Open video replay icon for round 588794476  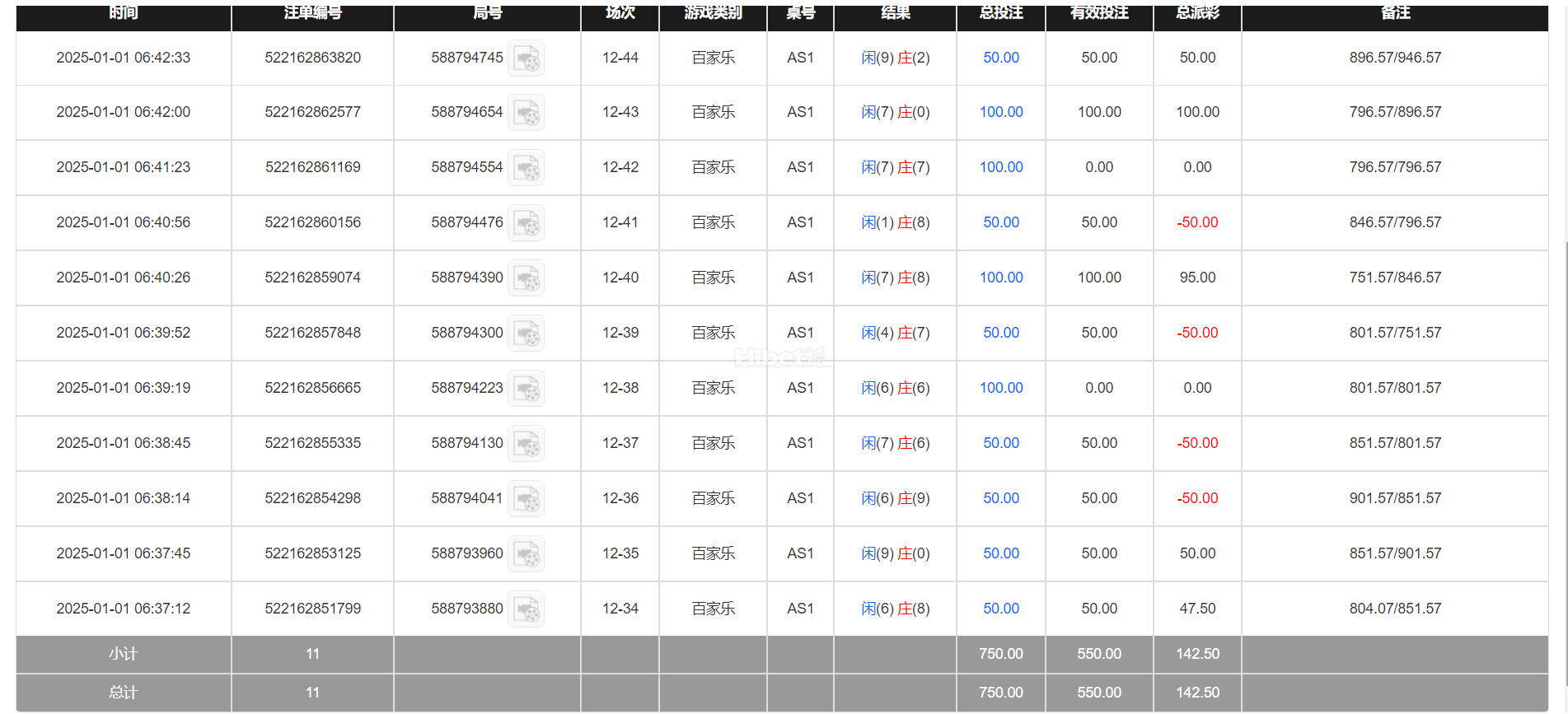coord(526,223)
